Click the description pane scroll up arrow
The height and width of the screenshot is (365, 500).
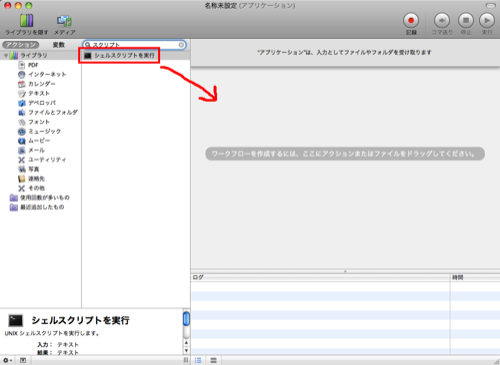tap(186, 343)
